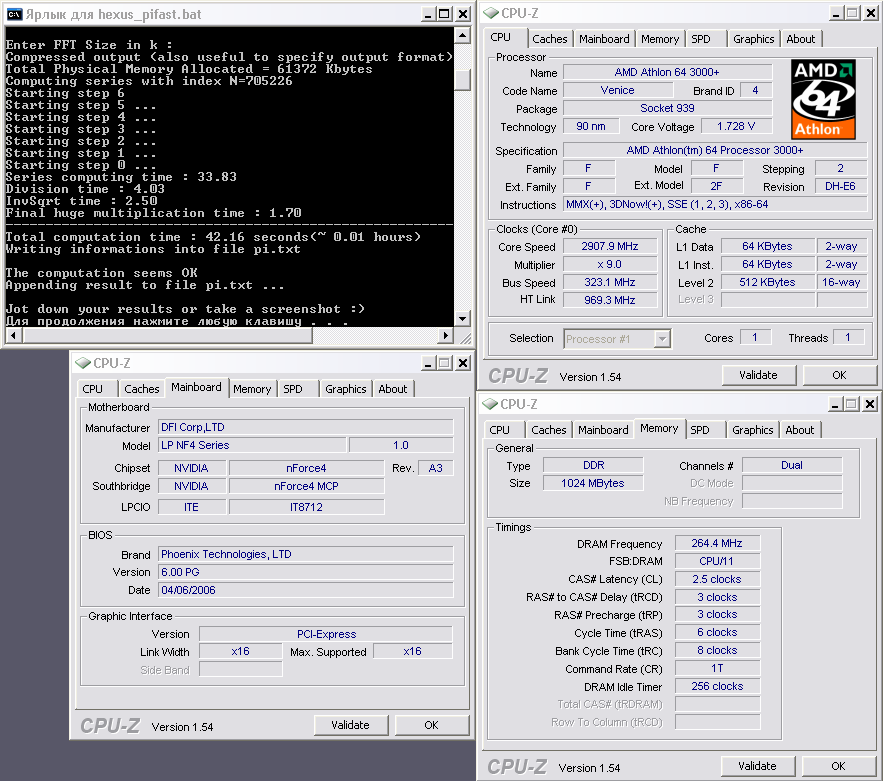The image size is (883, 781).
Task: Click the Model field LP NF4 Series
Action: [x=252, y=445]
